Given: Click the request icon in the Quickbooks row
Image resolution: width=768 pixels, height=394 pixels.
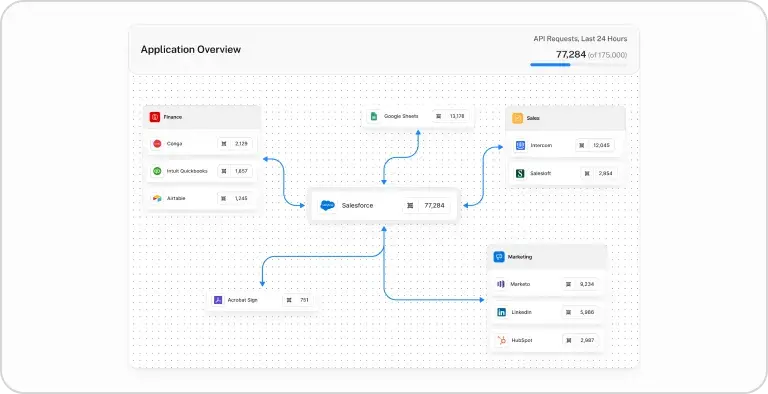Looking at the screenshot, I should pos(224,171).
